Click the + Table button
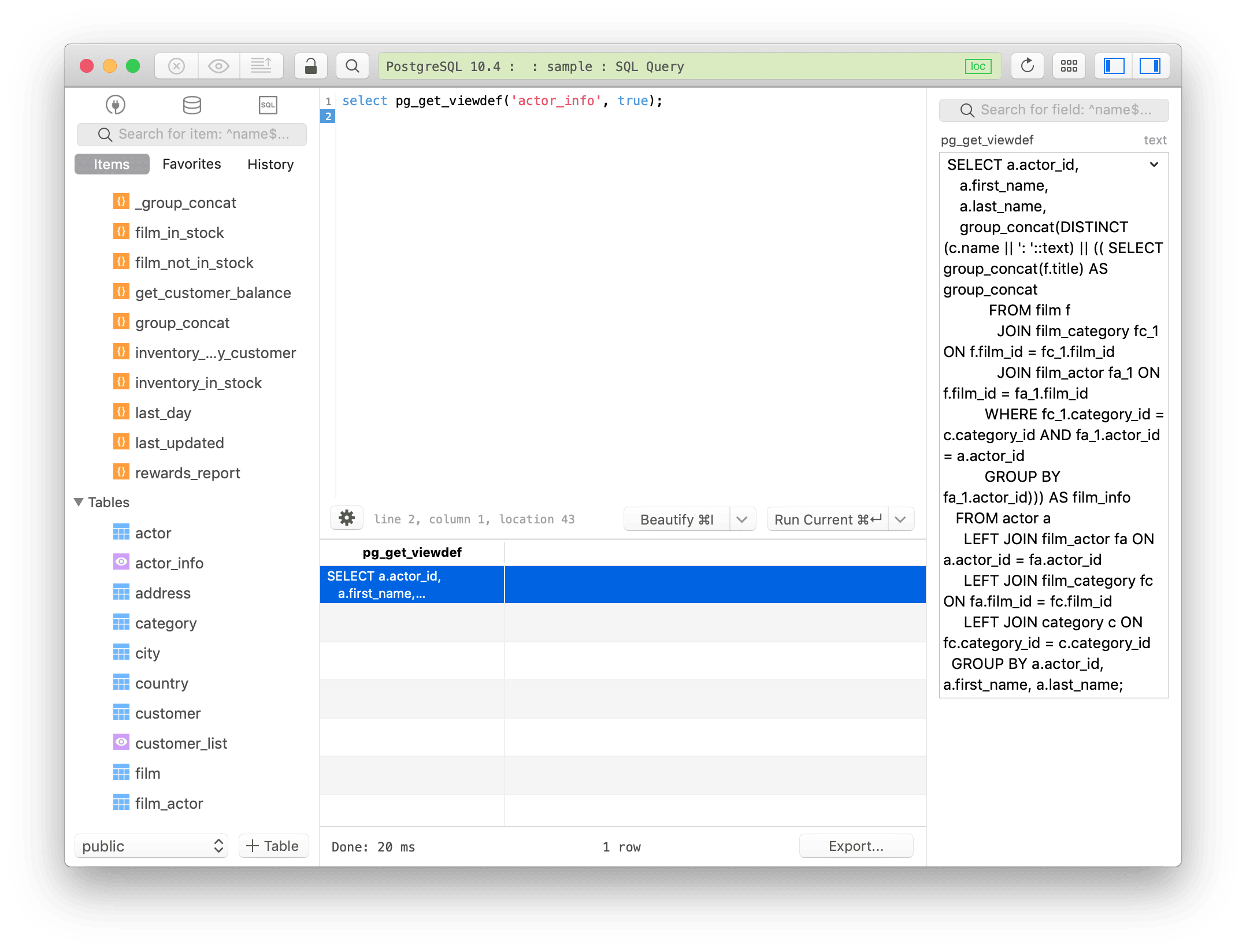This screenshot has height=952, width=1246. tap(273, 846)
